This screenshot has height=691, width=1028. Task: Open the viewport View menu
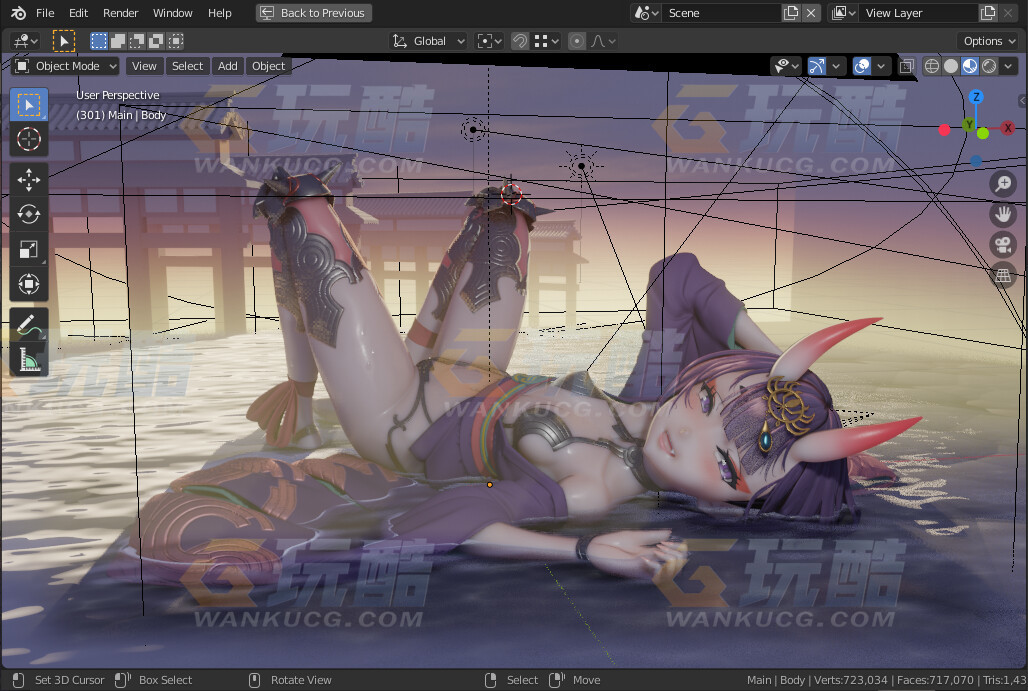(x=144, y=66)
